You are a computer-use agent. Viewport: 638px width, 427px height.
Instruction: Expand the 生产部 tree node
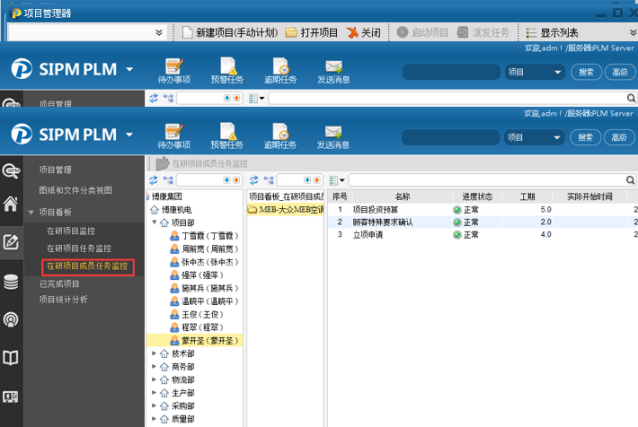point(154,392)
